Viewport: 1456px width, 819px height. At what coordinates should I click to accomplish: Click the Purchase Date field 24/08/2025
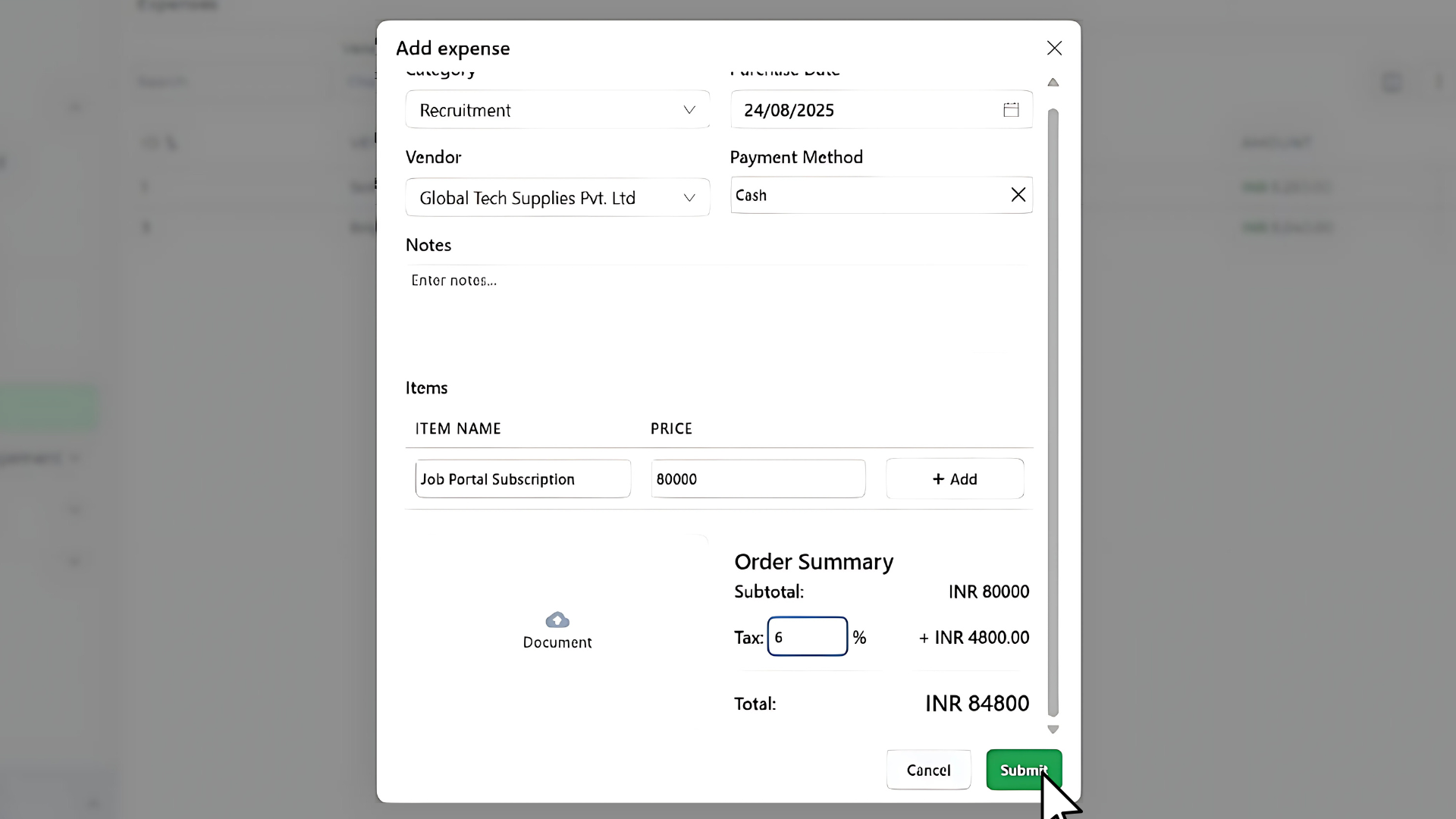pyautogui.click(x=881, y=110)
